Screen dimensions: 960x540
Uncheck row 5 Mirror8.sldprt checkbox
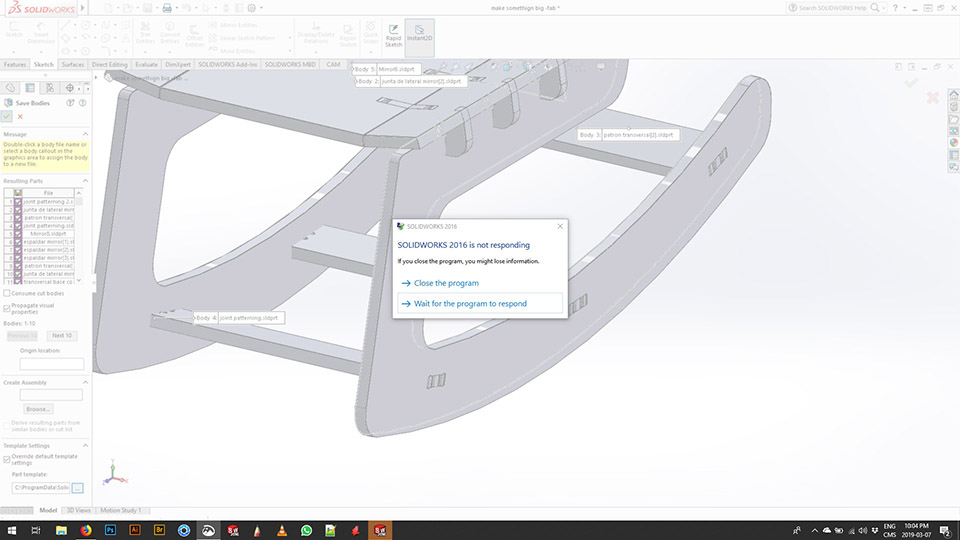[x=18, y=234]
